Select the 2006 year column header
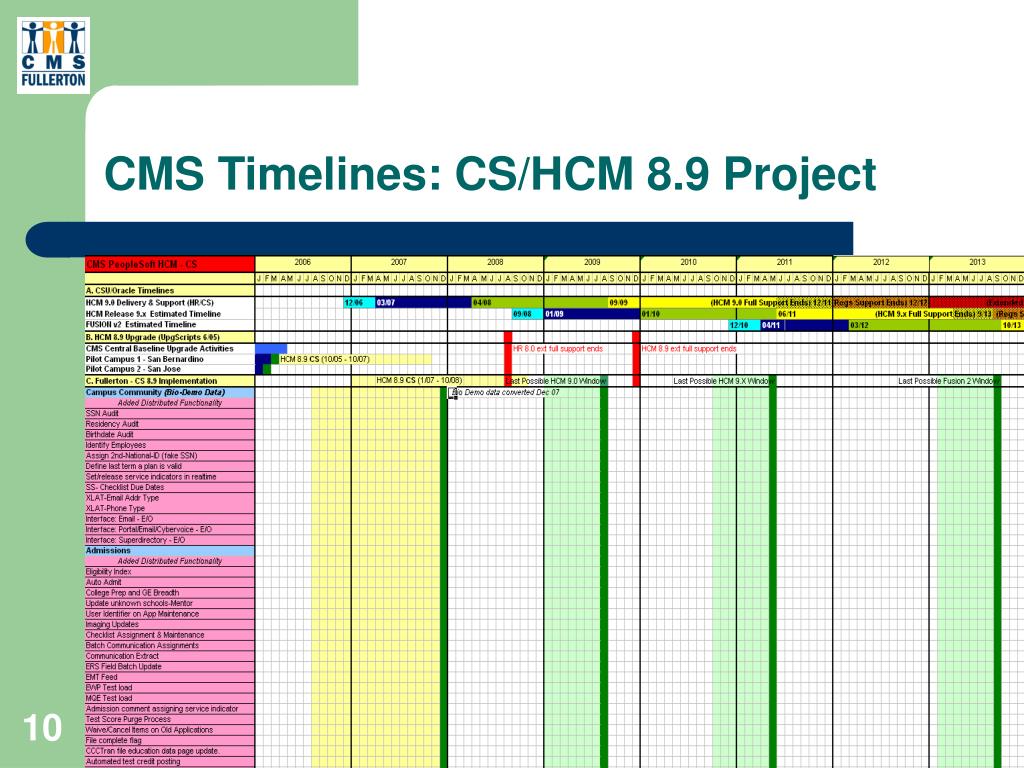 click(302, 263)
